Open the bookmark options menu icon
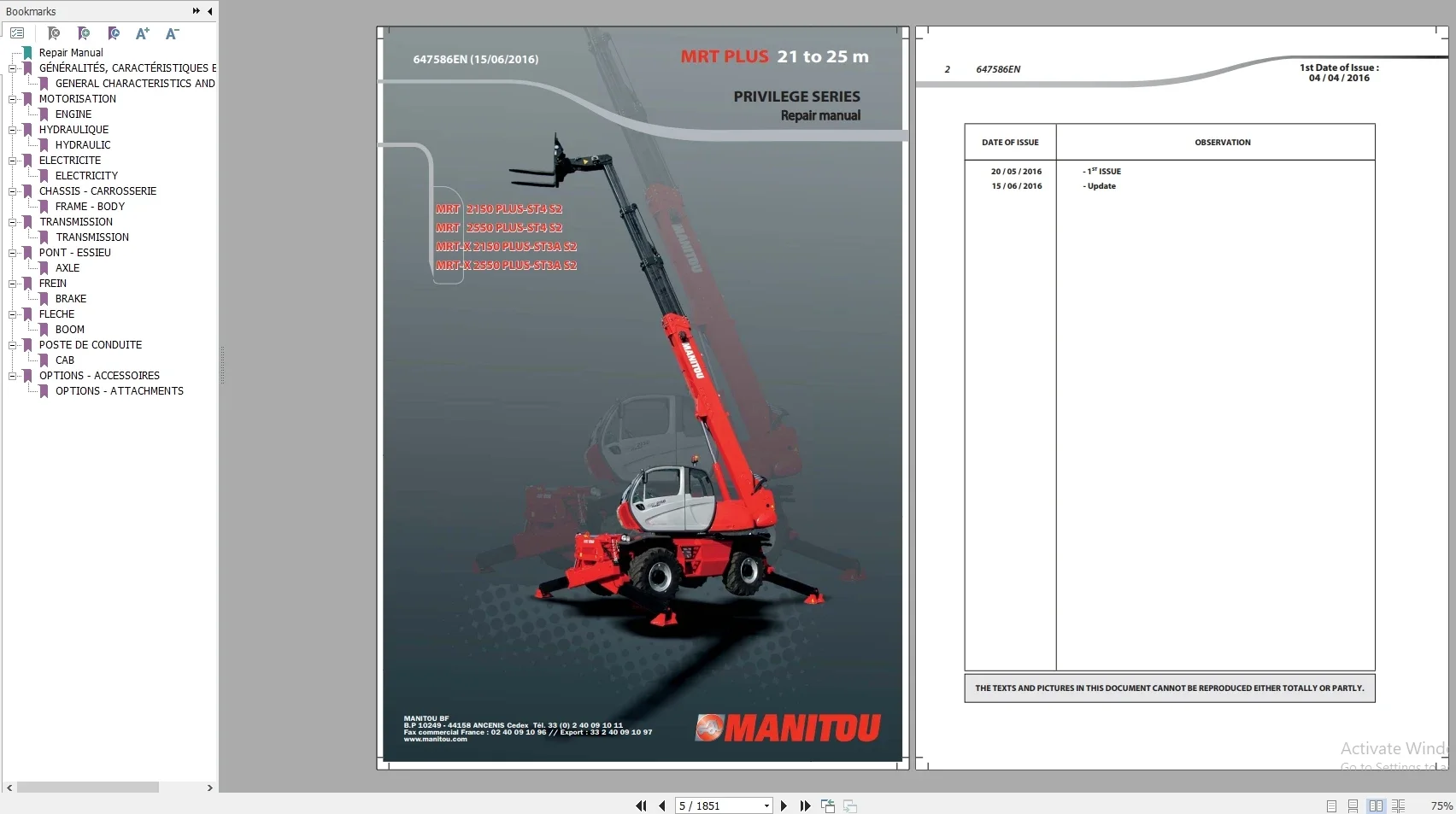1456x814 pixels. point(17,33)
